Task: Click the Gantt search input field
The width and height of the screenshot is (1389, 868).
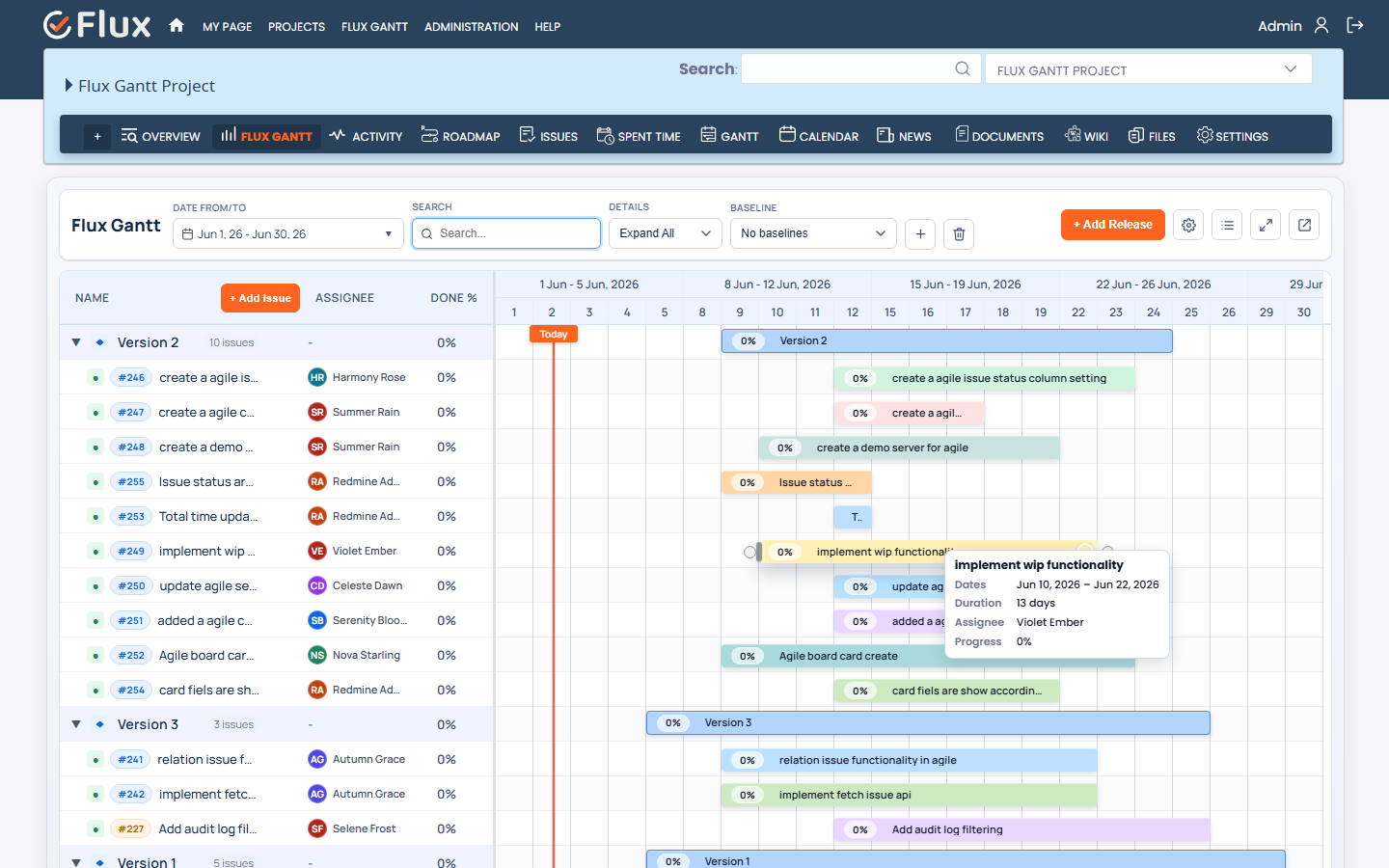Action: tap(505, 233)
